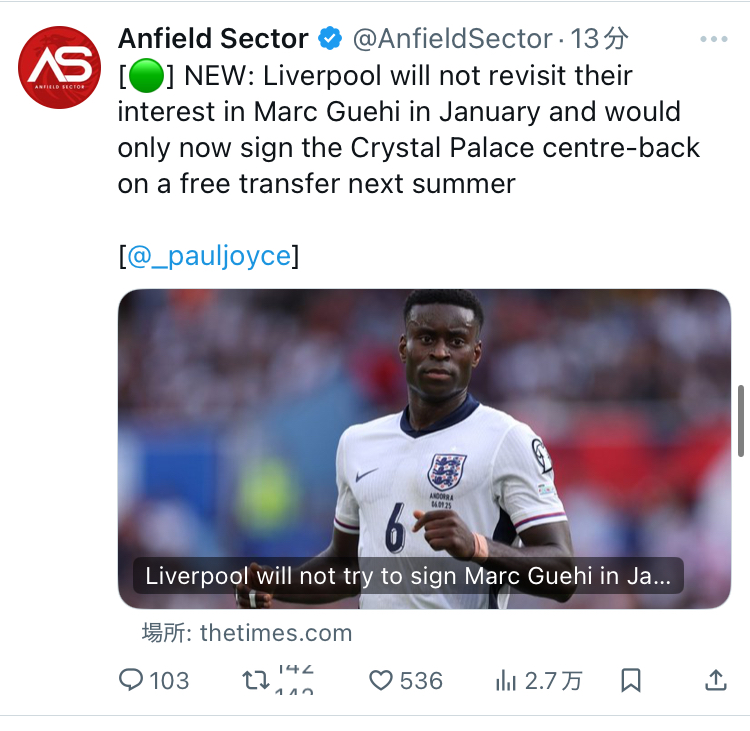Click the vertical scrollbar thumb
This screenshot has height=731, width=750.
(x=741, y=420)
